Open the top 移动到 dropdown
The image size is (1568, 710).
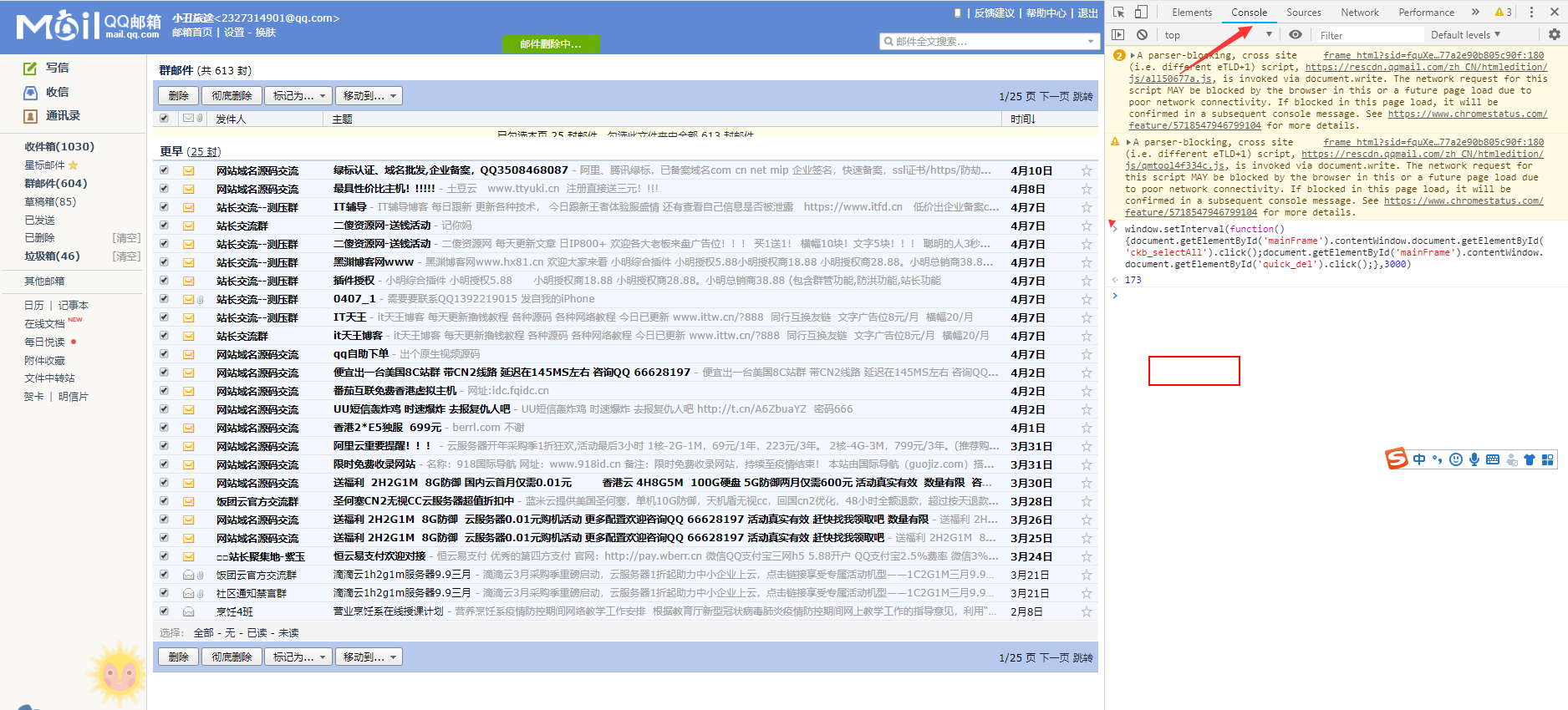pyautogui.click(x=369, y=96)
